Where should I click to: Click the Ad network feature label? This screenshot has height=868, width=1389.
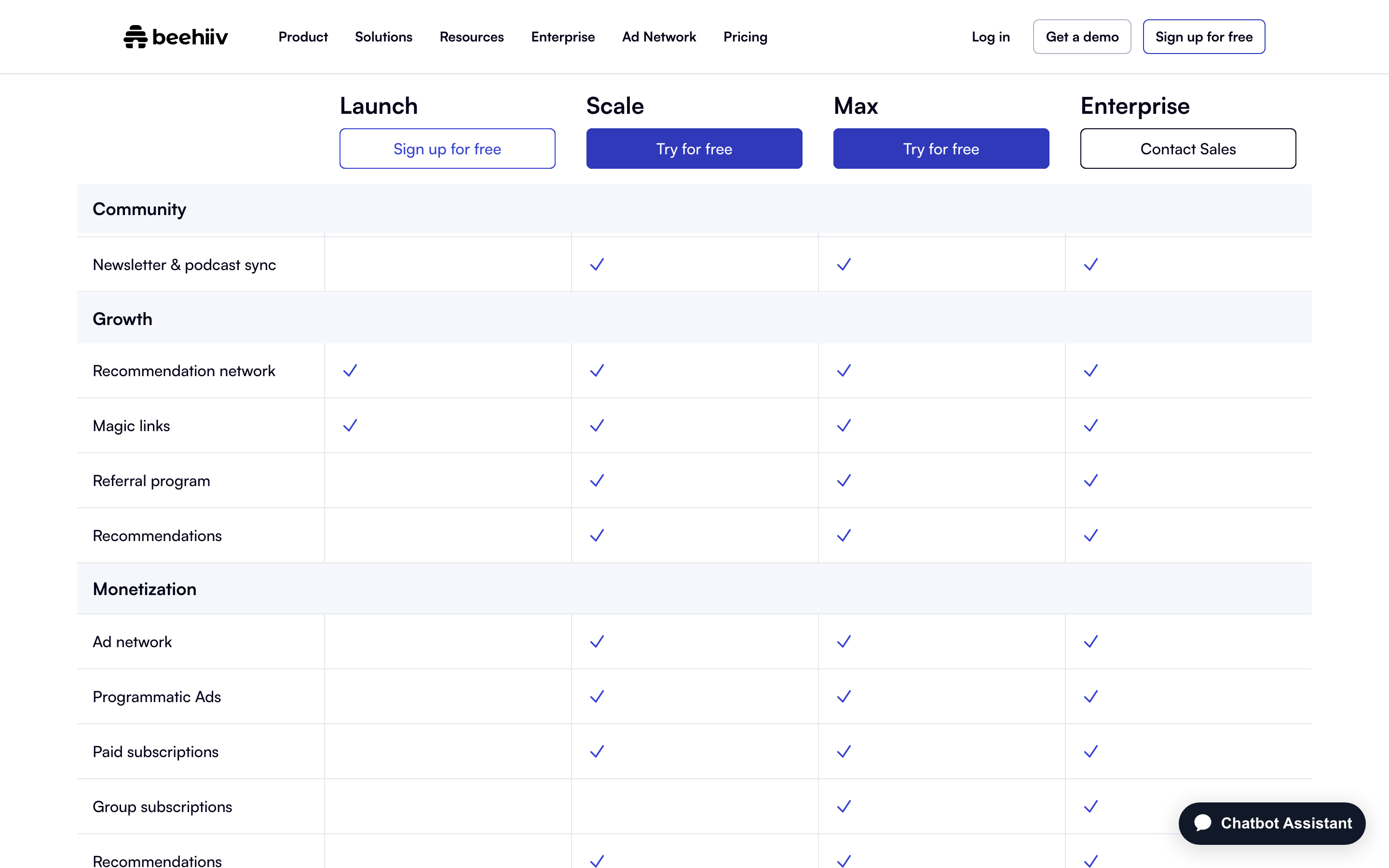click(132, 642)
